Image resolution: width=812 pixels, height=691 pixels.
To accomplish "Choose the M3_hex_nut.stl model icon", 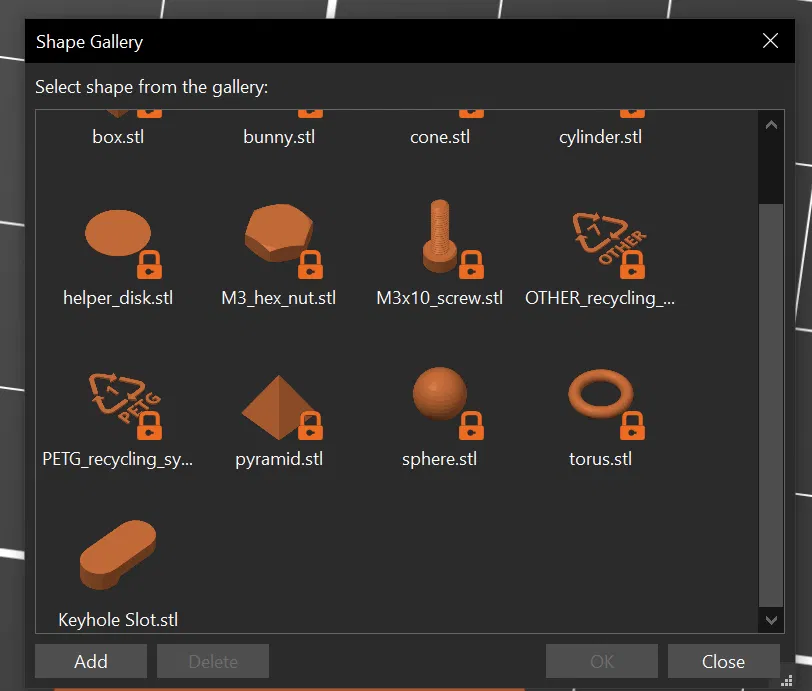I will (x=279, y=238).
